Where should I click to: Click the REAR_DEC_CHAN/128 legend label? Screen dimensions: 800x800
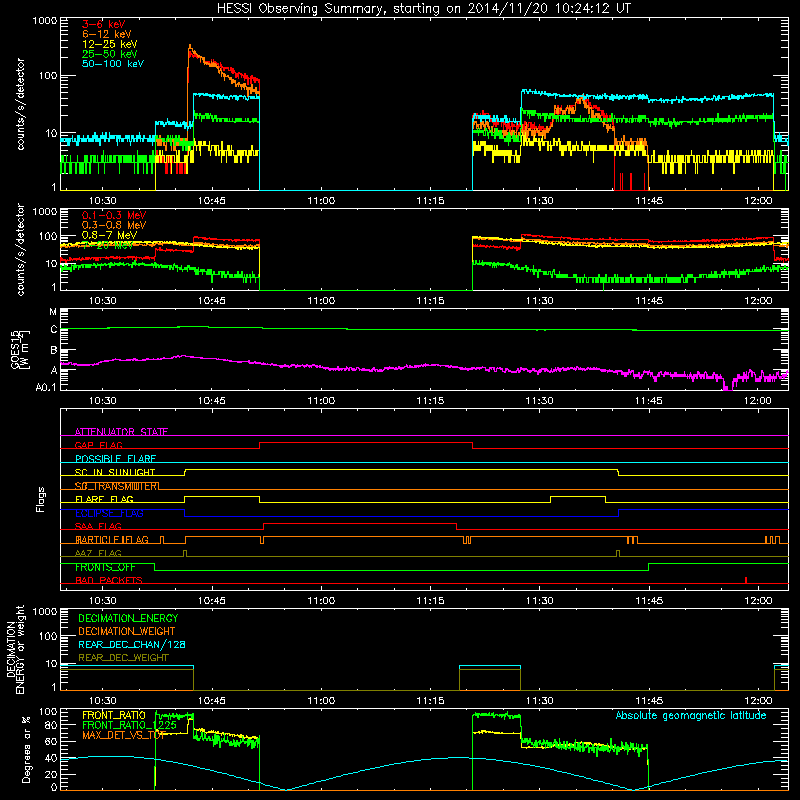click(x=132, y=644)
